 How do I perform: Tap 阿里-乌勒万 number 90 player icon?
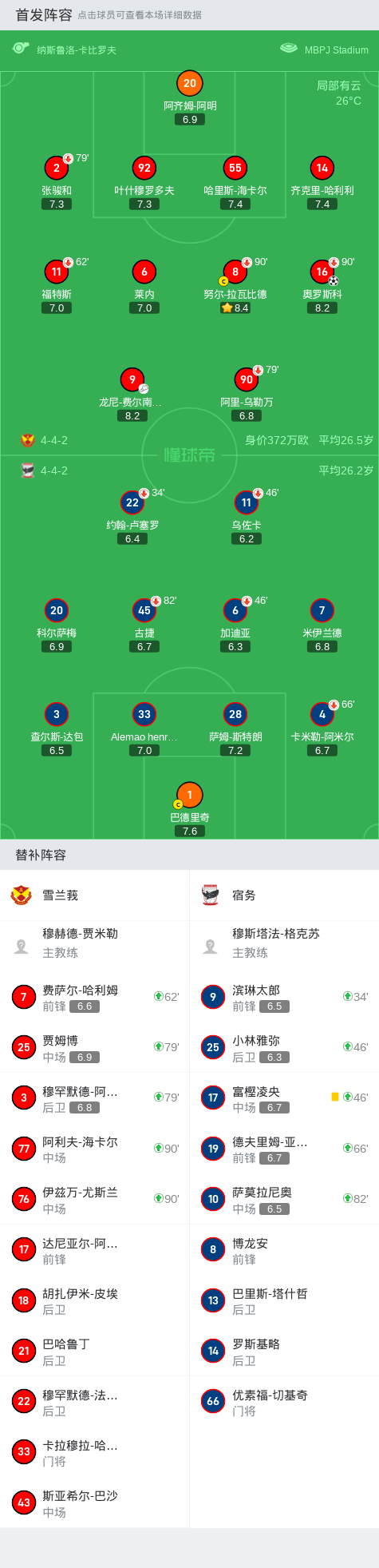(247, 379)
